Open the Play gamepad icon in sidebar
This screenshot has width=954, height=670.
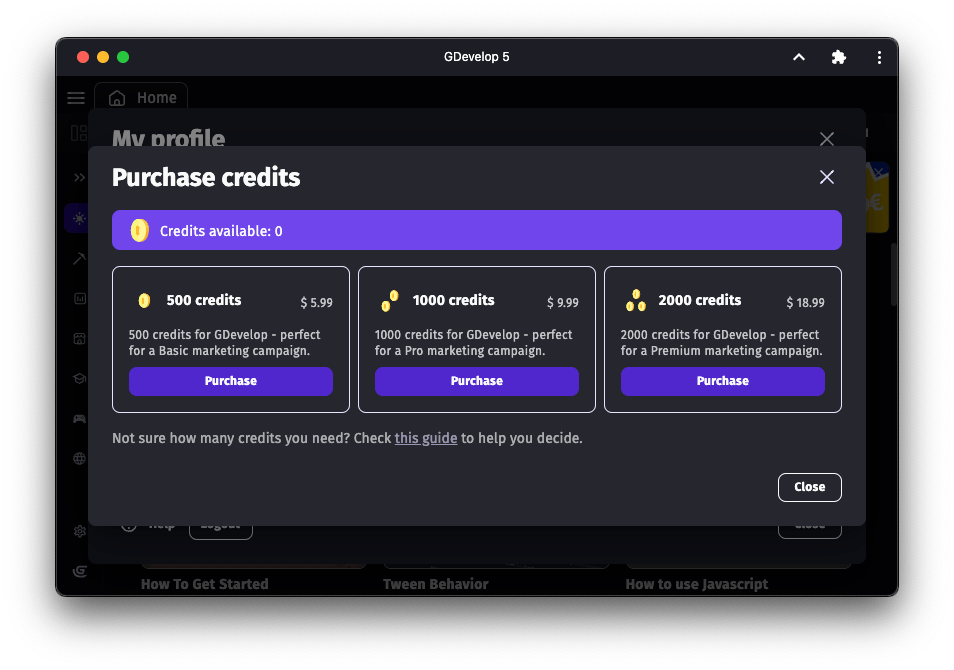pyautogui.click(x=79, y=418)
